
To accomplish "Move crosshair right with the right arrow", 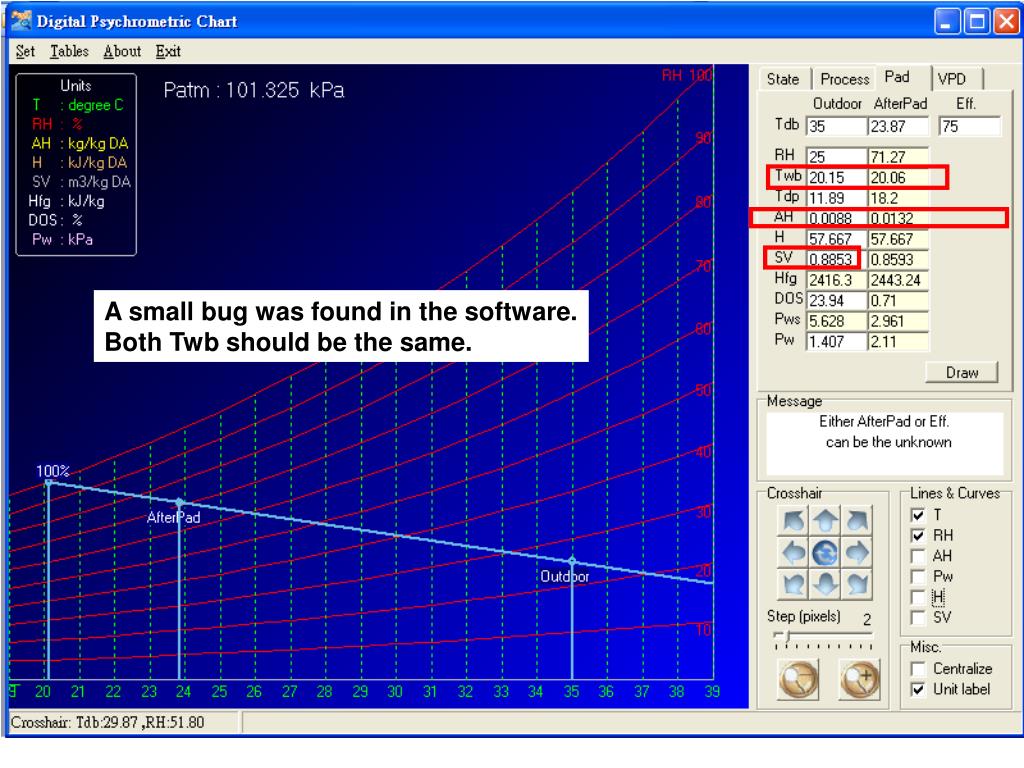I will (x=857, y=552).
